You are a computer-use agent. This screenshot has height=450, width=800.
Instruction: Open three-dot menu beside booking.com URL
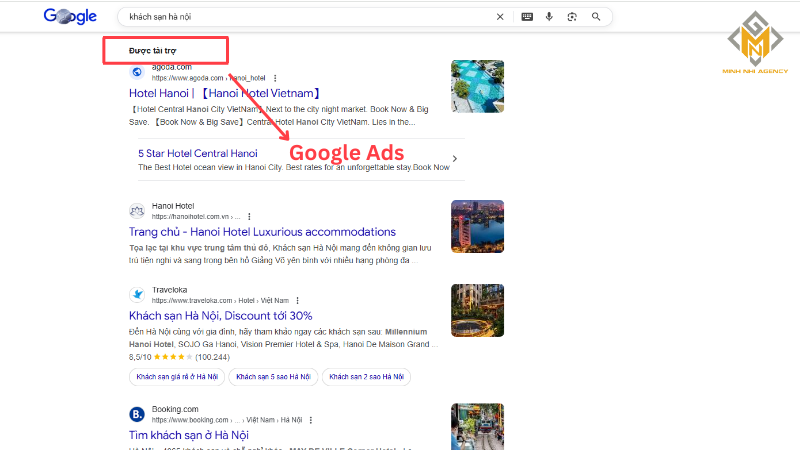tap(311, 420)
